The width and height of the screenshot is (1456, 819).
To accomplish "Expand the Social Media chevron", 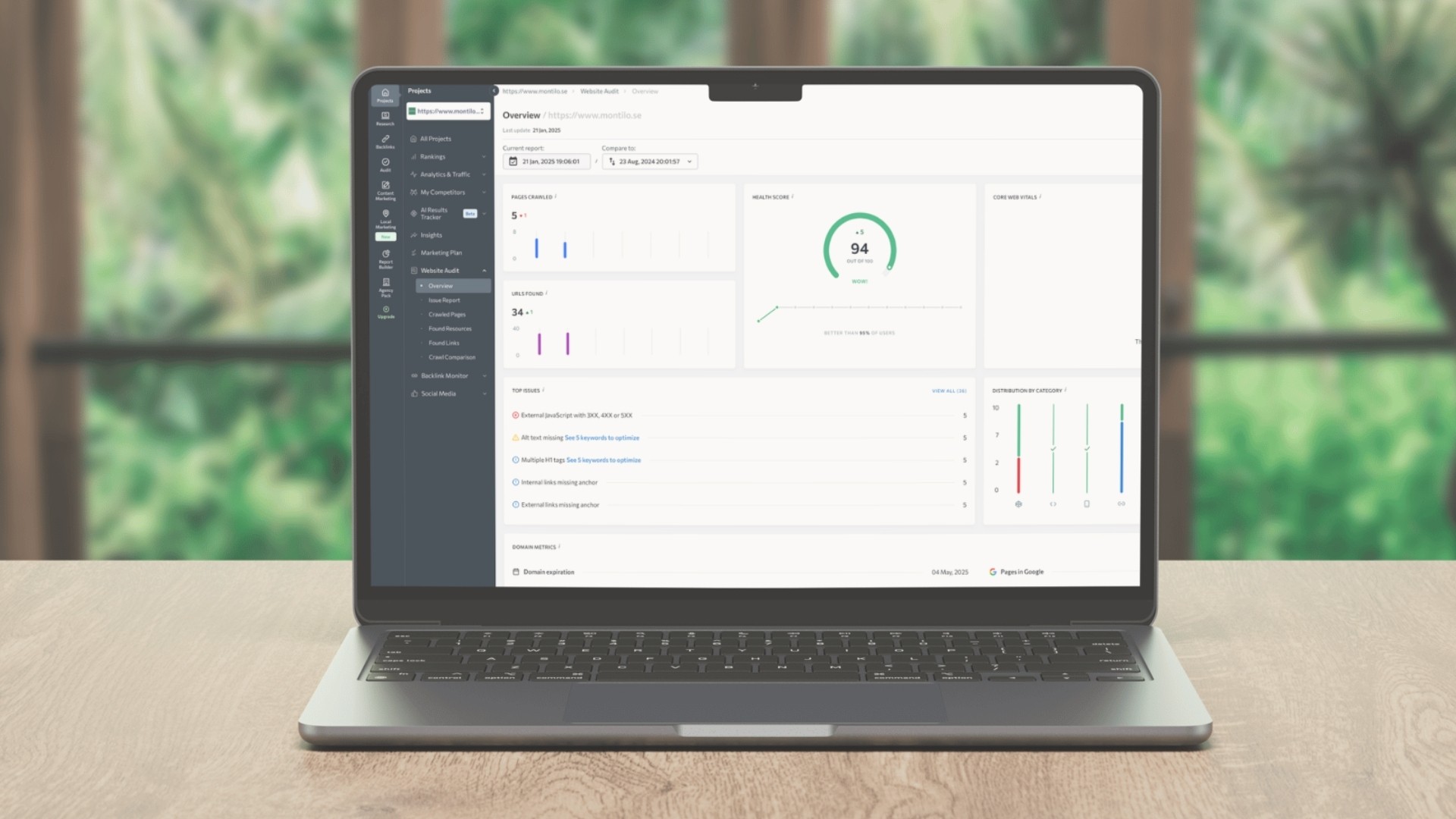I will [x=484, y=394].
